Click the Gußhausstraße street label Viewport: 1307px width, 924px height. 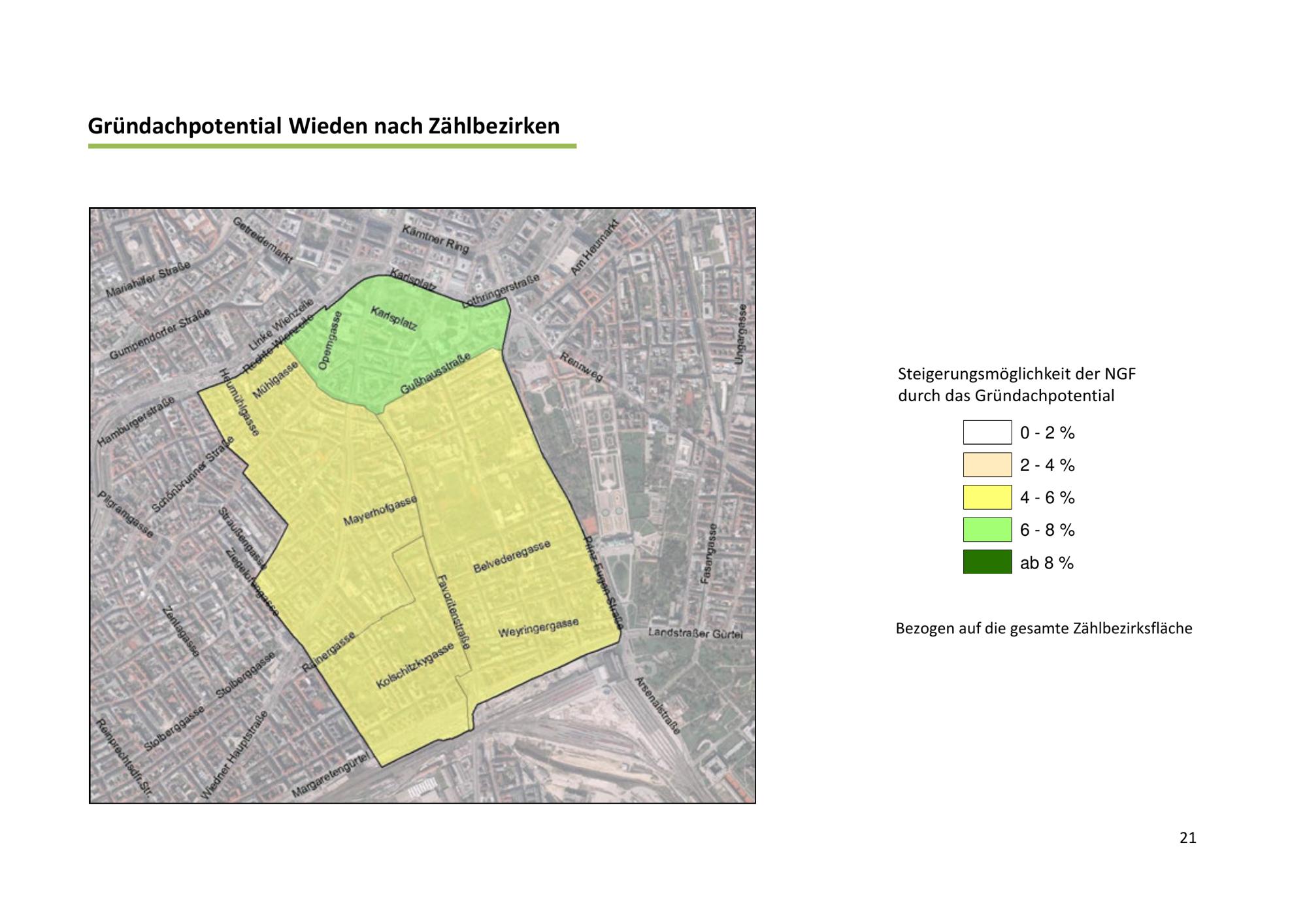(435, 374)
